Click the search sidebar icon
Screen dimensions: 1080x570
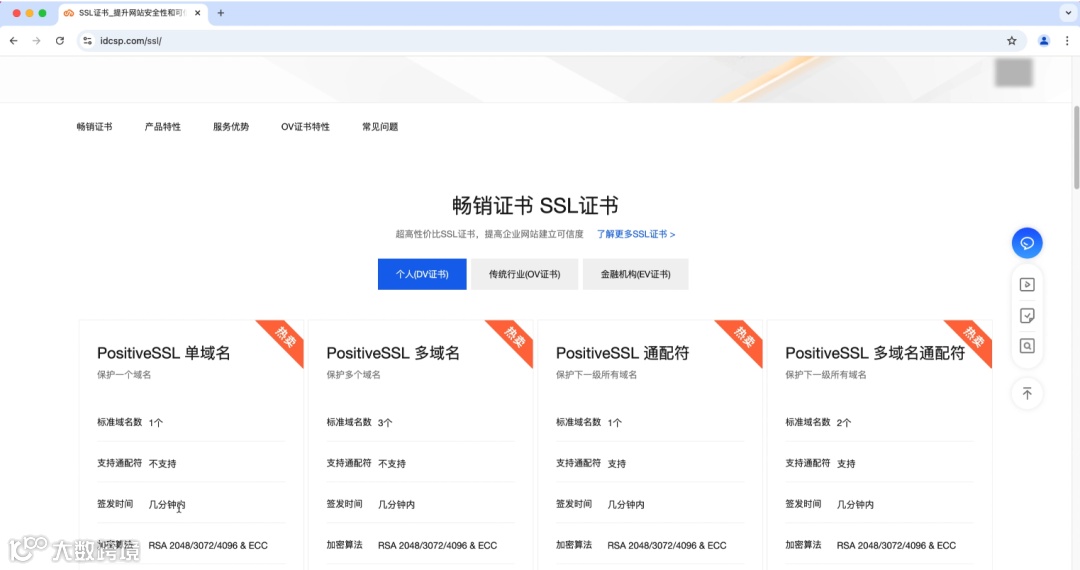coord(1027,346)
